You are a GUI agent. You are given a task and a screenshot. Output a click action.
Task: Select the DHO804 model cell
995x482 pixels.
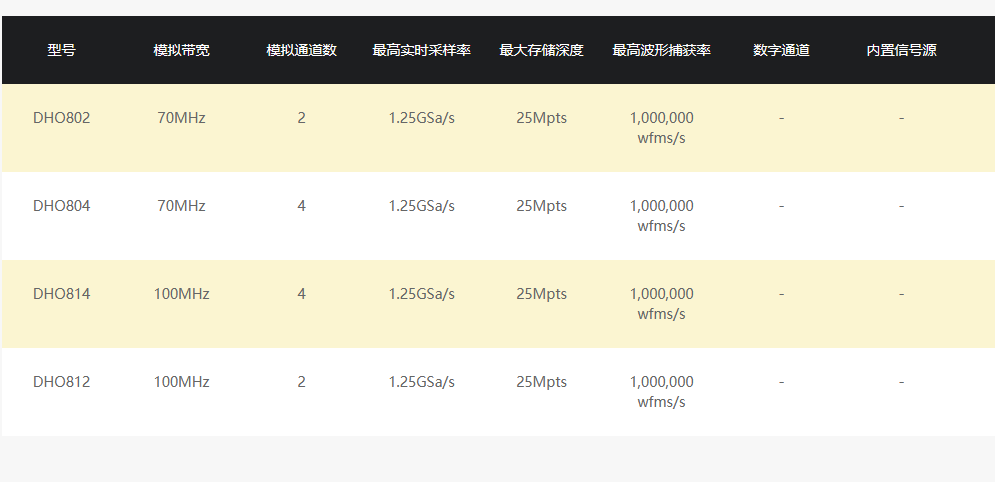(62, 206)
